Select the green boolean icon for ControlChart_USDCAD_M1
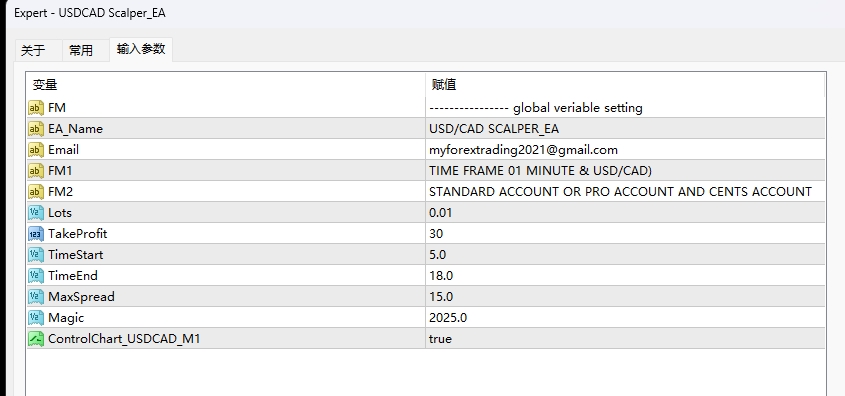 click(x=36, y=339)
